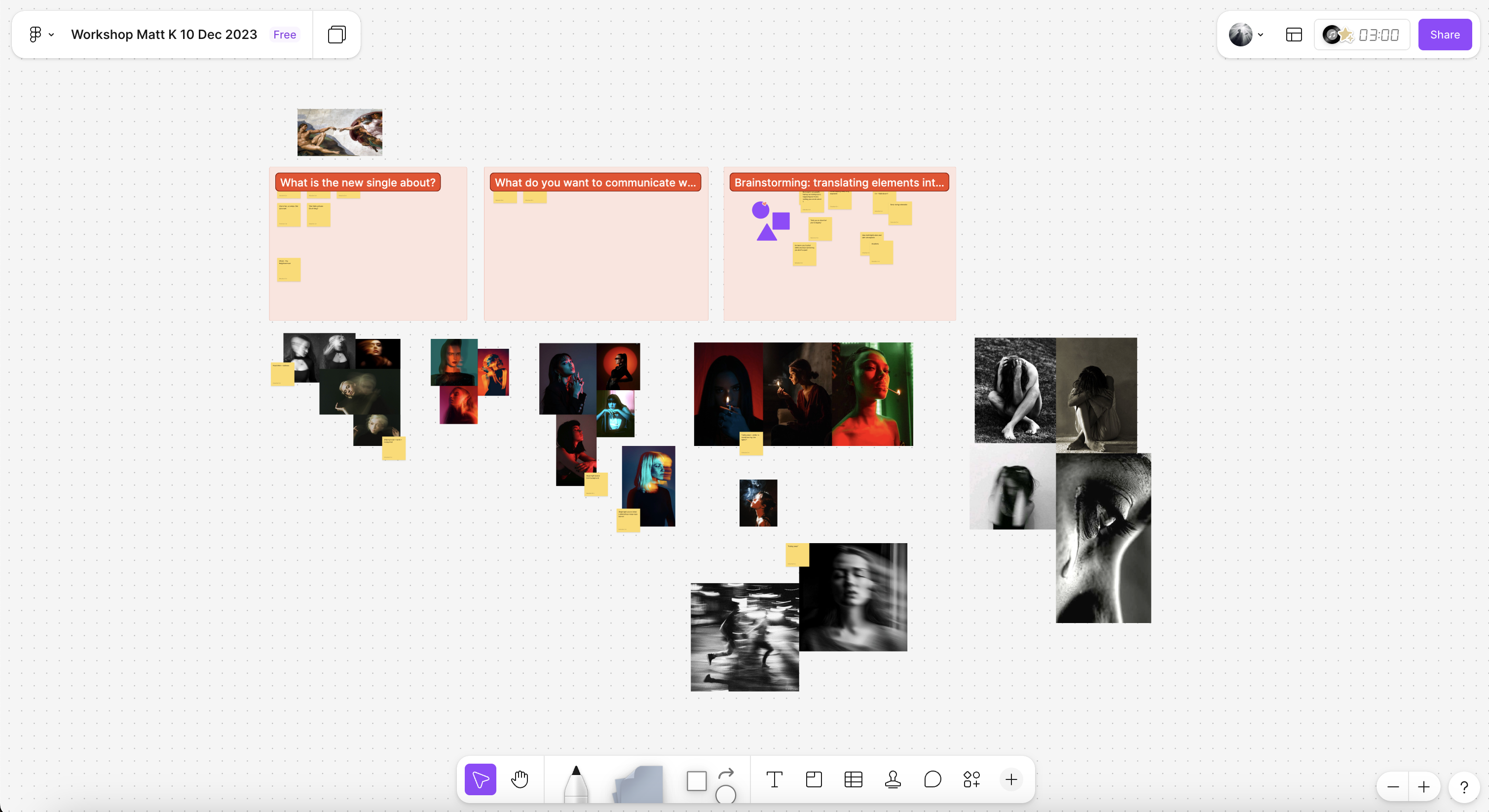Select the Hand tool
This screenshot has height=812, width=1489.
pyautogui.click(x=520, y=779)
